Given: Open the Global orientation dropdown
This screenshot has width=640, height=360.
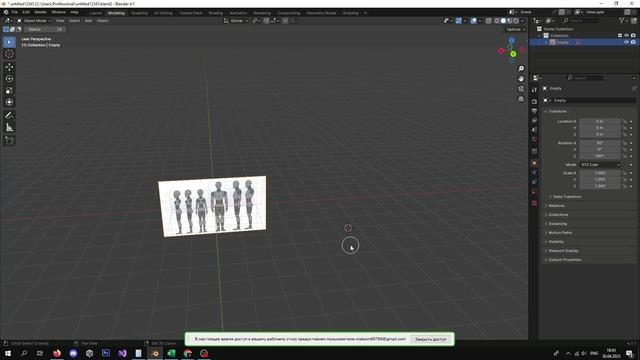Looking at the screenshot, I should tap(236, 21).
